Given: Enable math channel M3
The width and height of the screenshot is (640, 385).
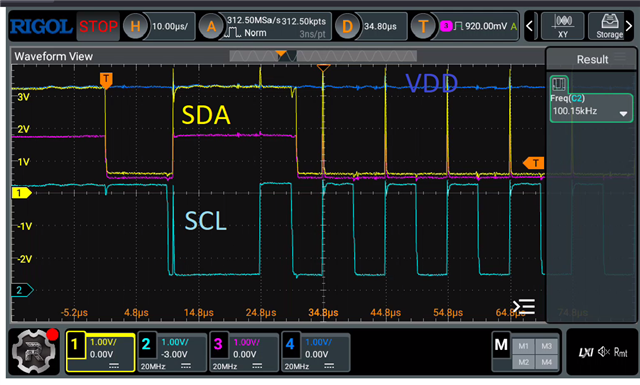Looking at the screenshot, I should point(547,346).
